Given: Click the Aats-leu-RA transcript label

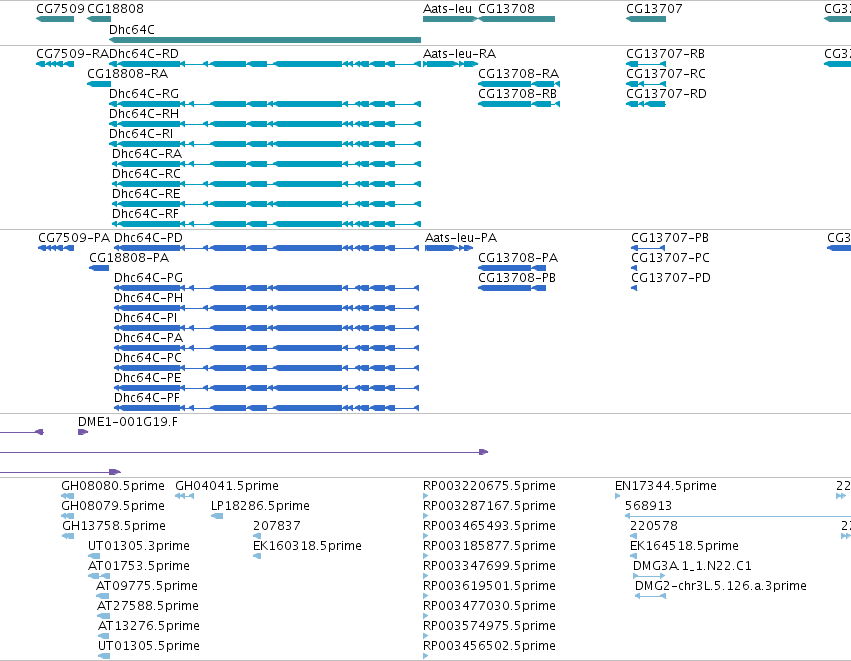Looking at the screenshot, I should tap(459, 54).
